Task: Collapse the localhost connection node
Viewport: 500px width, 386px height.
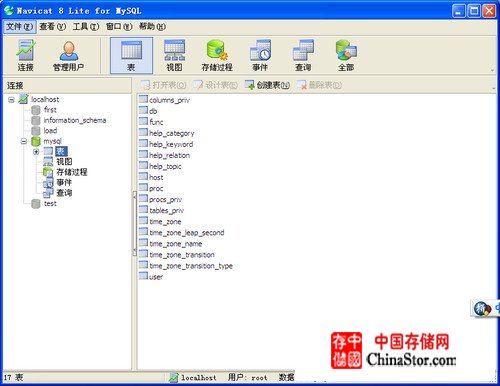Action: pos(11,99)
